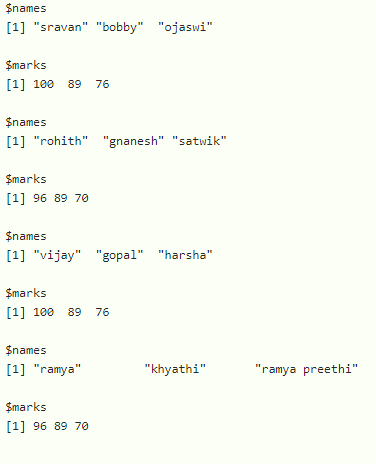Image resolution: width=376 pixels, height=464 pixels.
Task: Click the "harsha" name string
Action: (185, 255)
